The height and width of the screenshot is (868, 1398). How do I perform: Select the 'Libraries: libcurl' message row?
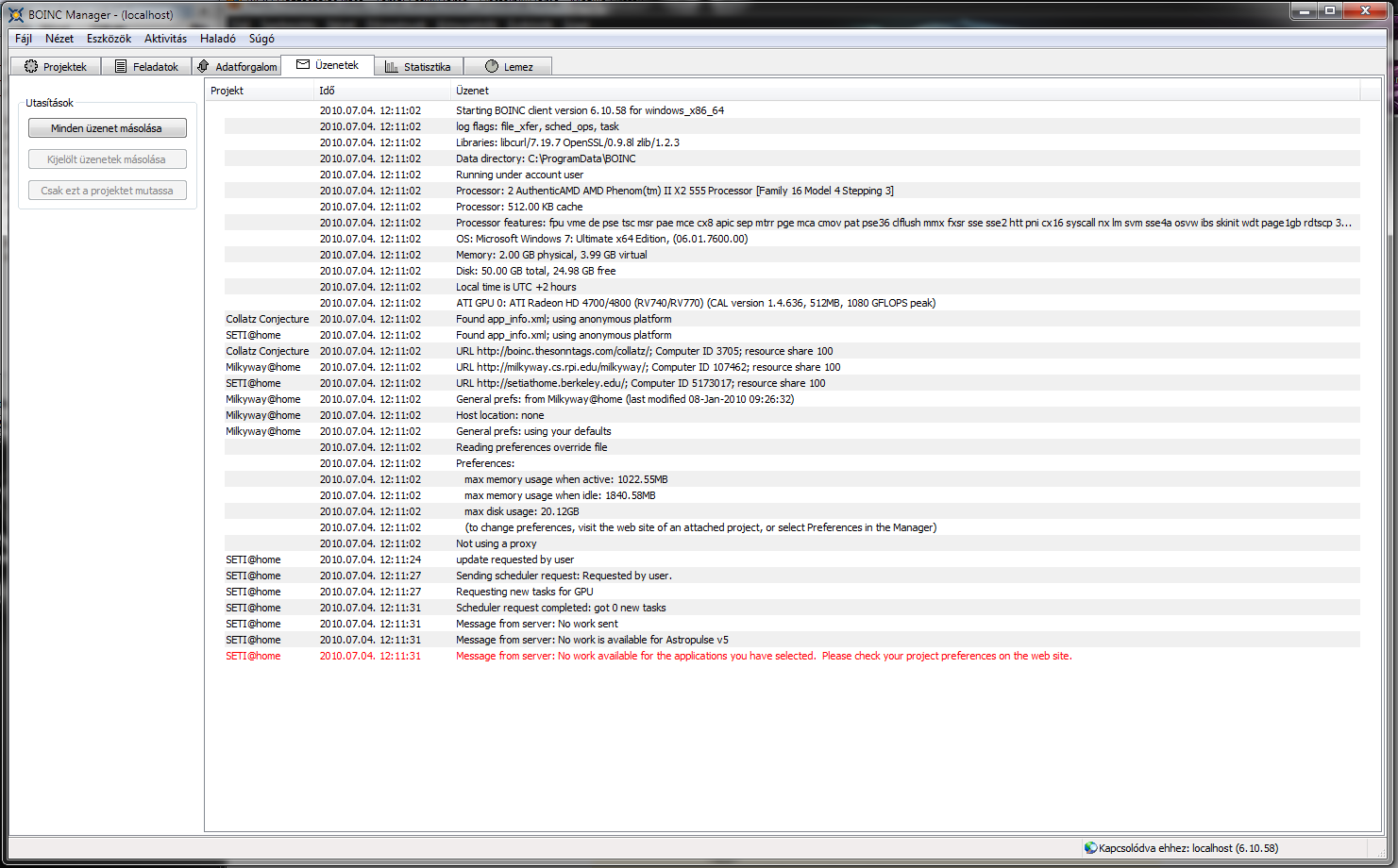click(x=792, y=142)
